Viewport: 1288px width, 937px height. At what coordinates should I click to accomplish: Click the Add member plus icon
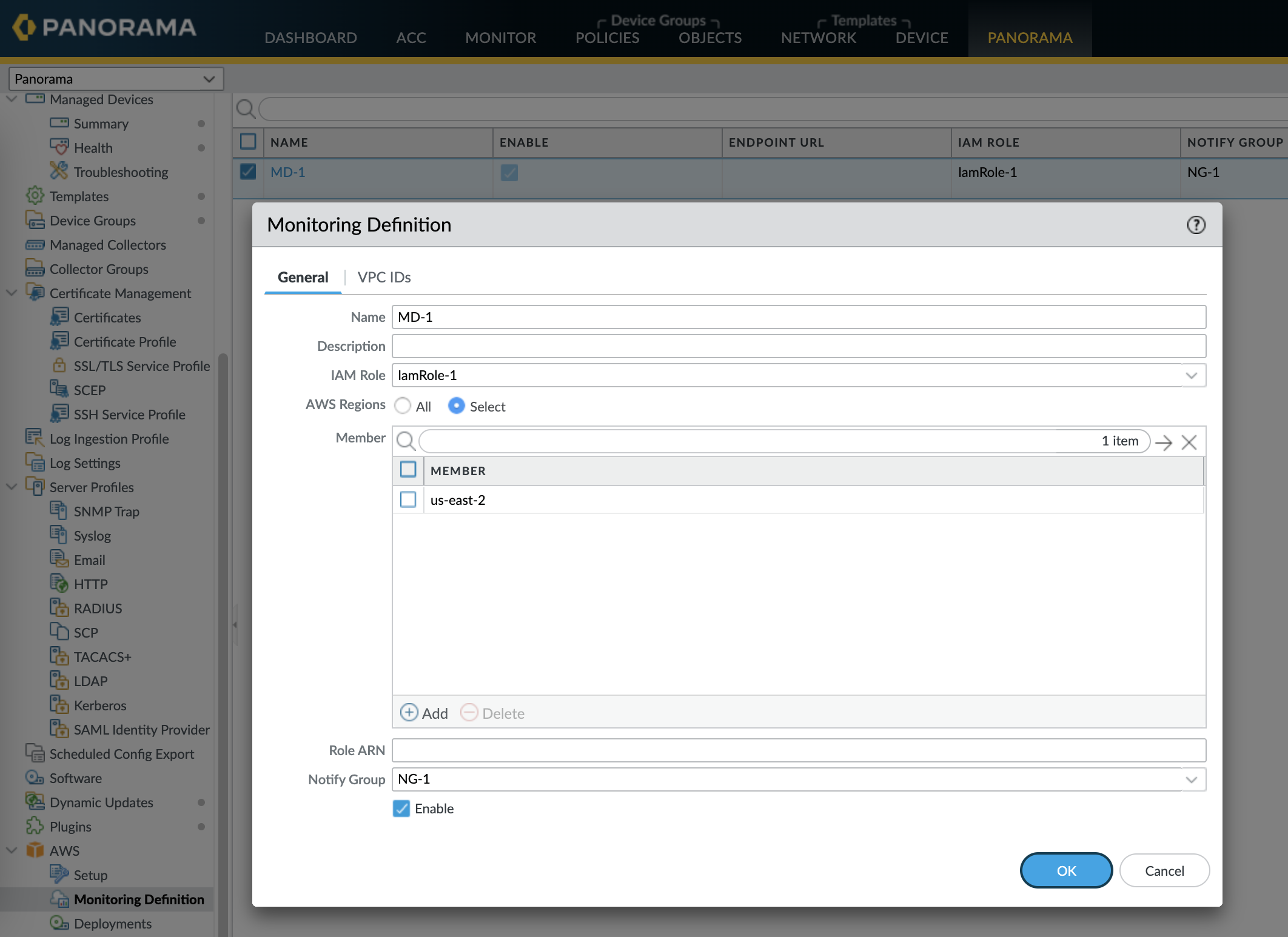pos(409,712)
